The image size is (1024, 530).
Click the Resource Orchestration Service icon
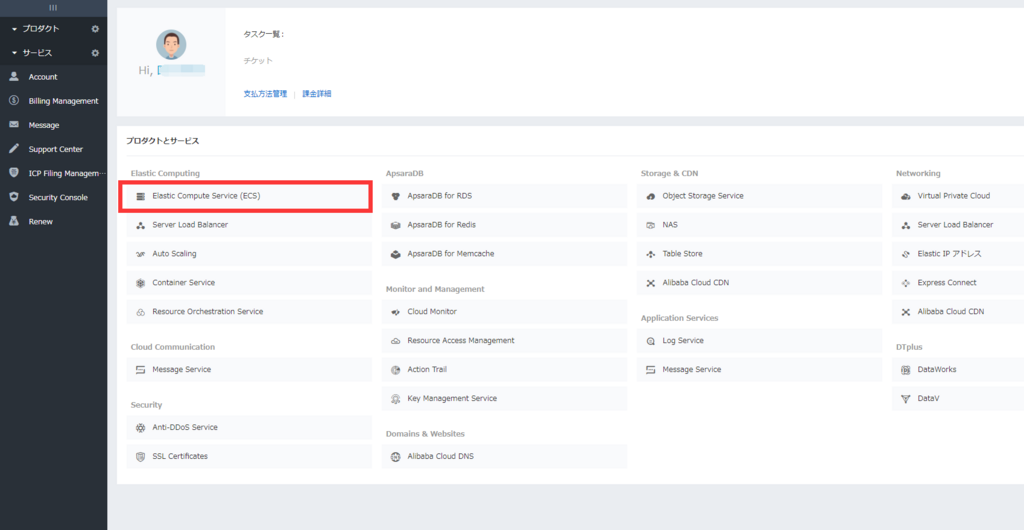140,312
